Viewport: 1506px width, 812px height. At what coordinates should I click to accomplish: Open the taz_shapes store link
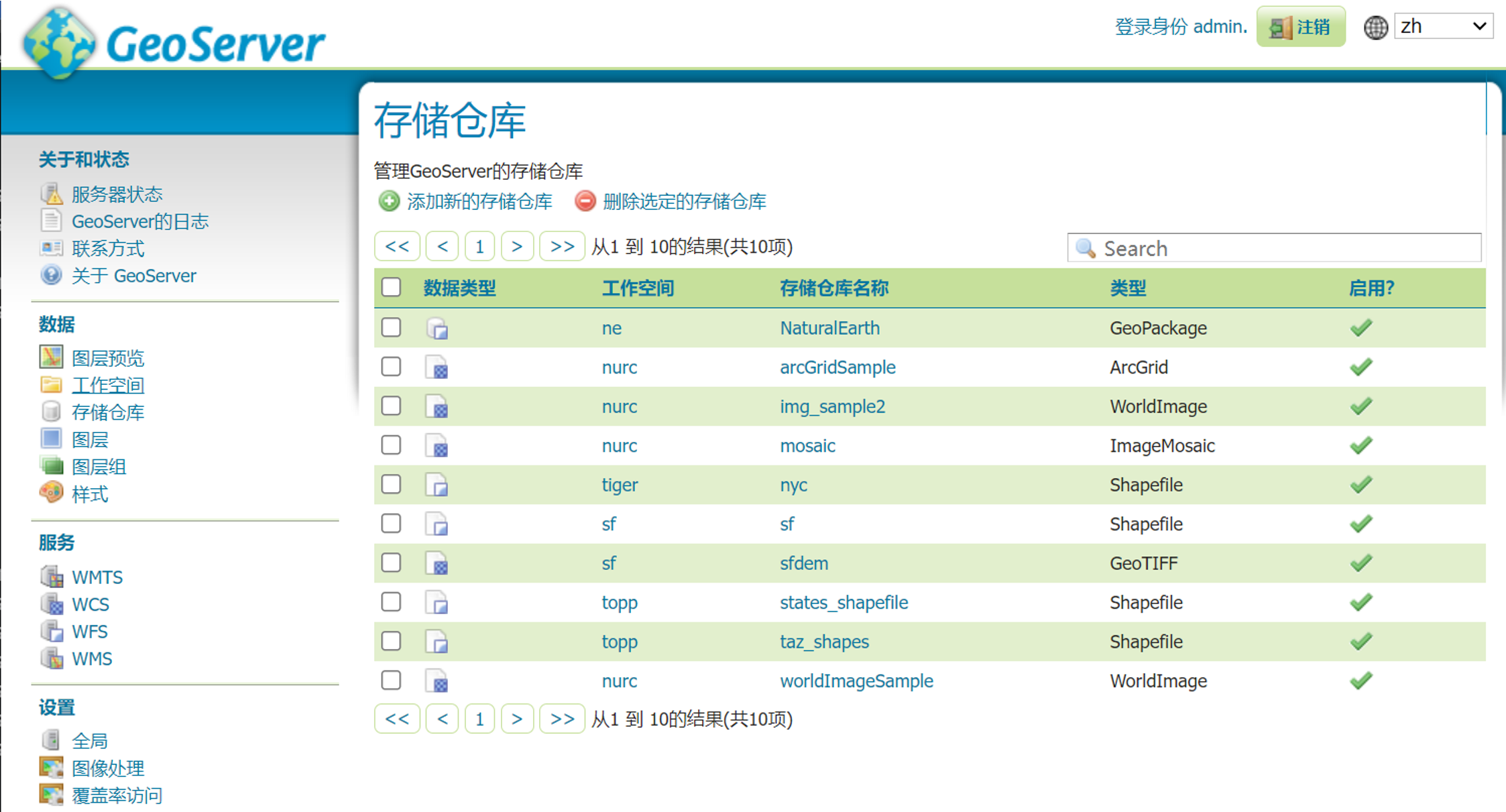coord(824,642)
